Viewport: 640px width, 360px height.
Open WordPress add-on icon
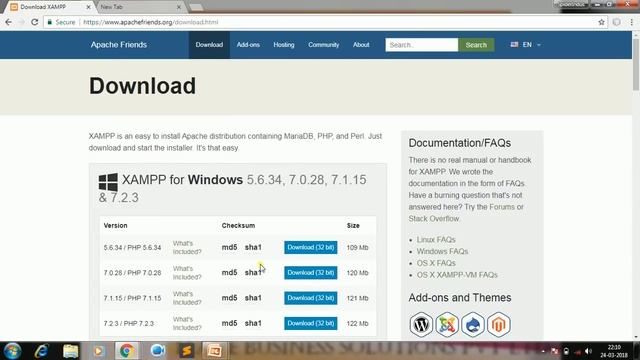coord(421,324)
